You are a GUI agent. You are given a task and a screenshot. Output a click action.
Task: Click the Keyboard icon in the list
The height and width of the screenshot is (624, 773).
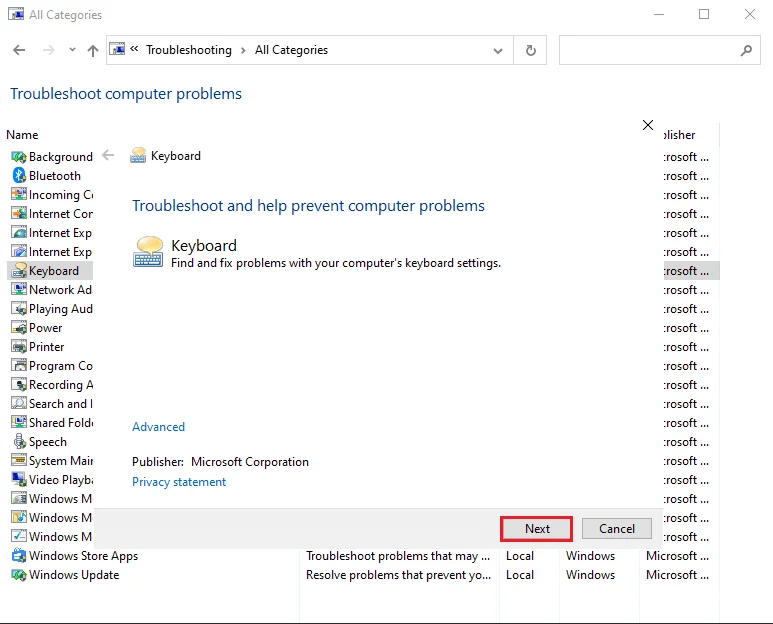(x=19, y=271)
